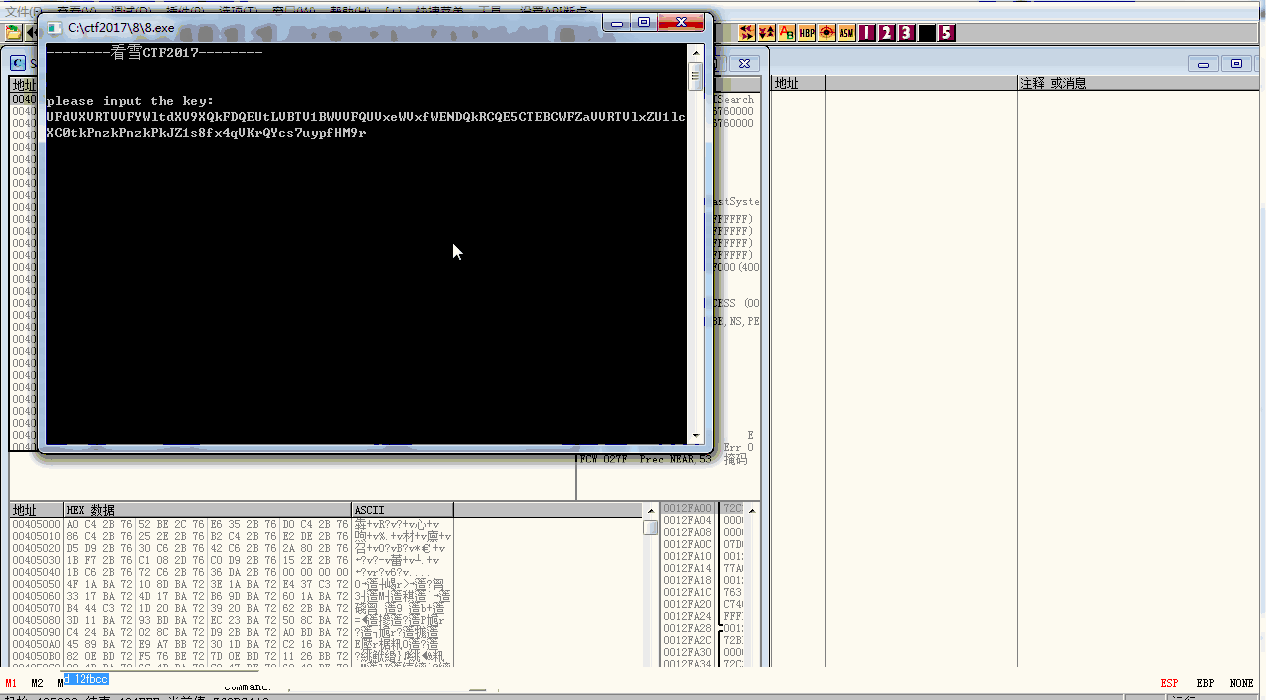Open the HBP hardware breakpoints tool
This screenshot has width=1266, height=700.
coord(807,33)
